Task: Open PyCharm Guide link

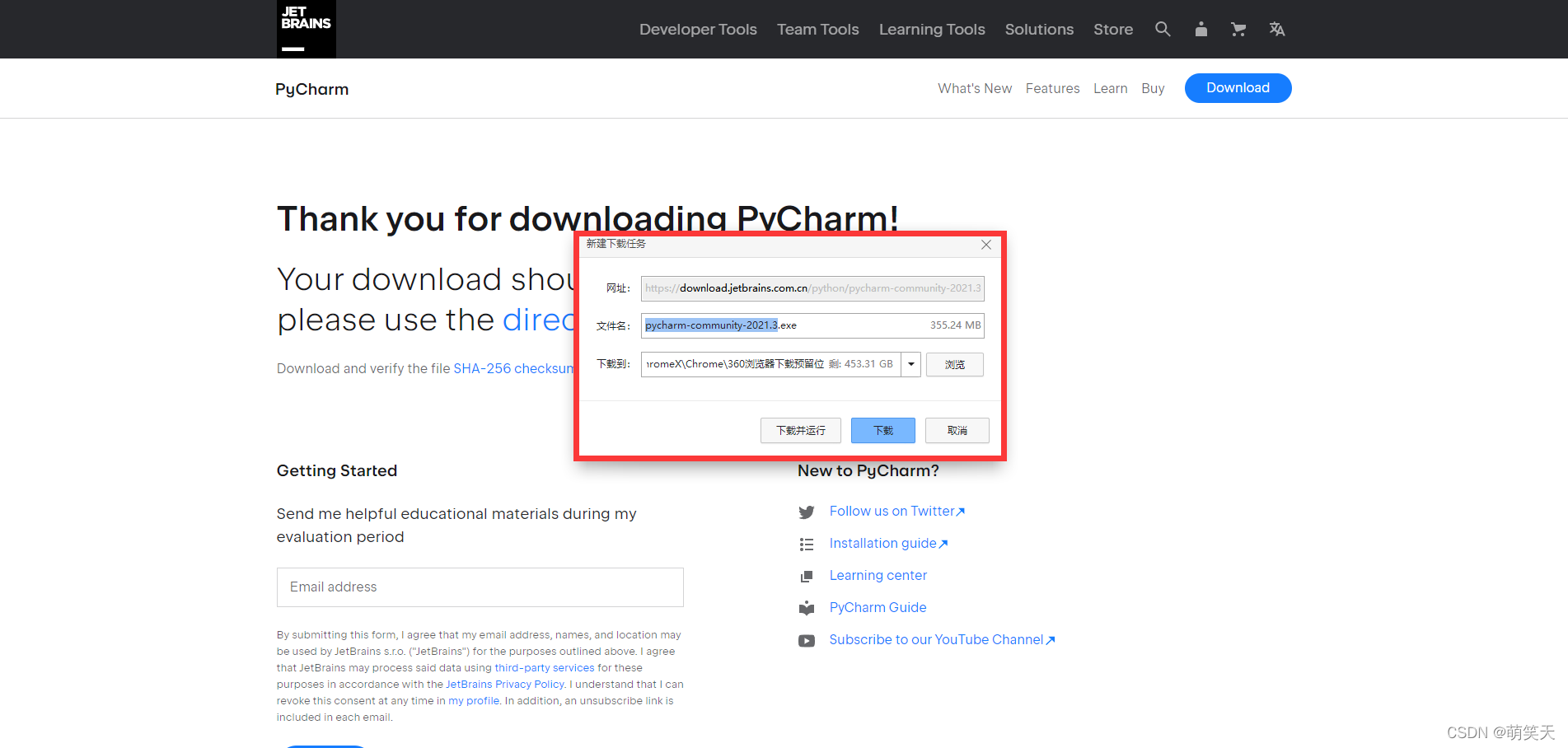Action: coord(878,607)
